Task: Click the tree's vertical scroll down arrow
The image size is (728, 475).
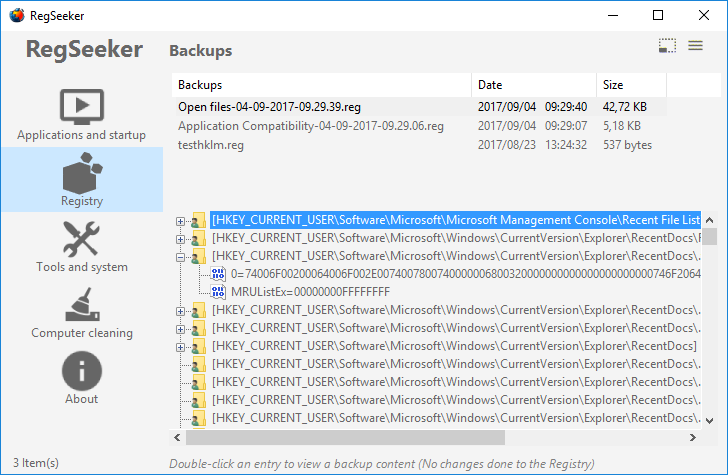Action: coord(709,421)
